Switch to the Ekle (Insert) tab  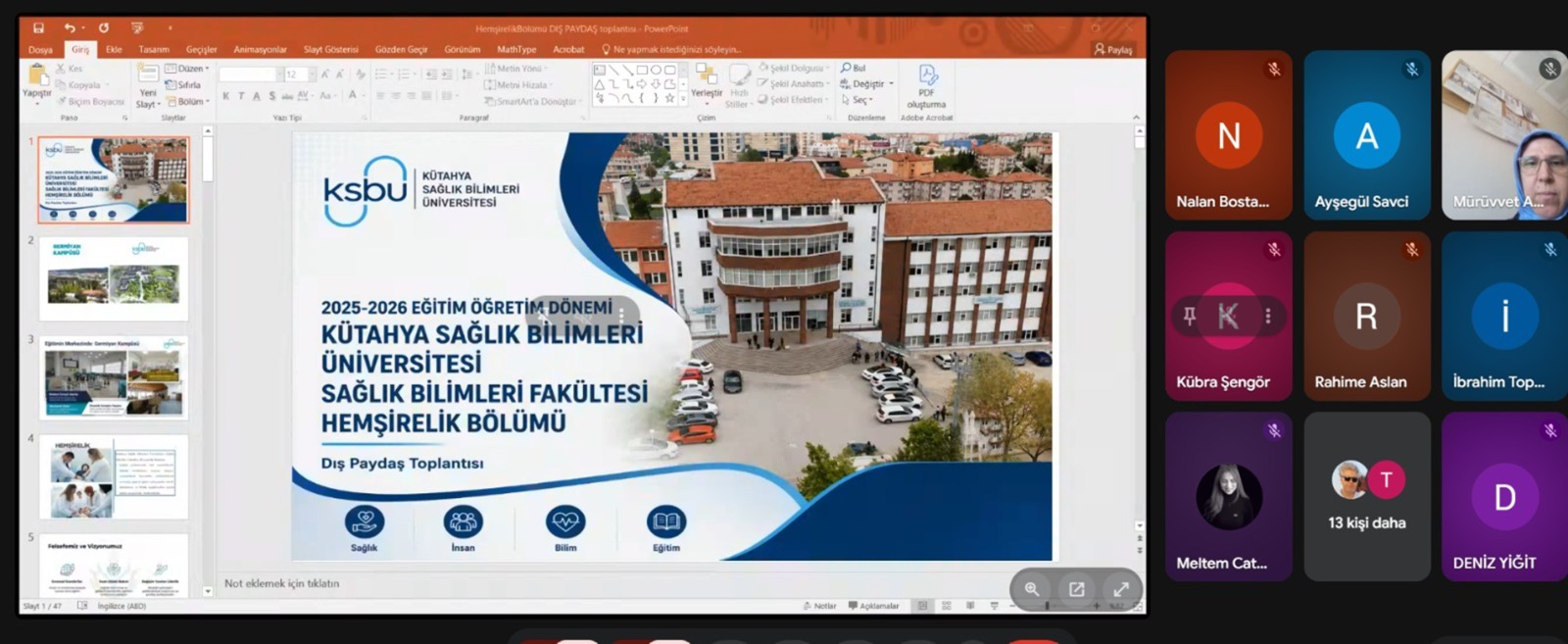point(114,49)
